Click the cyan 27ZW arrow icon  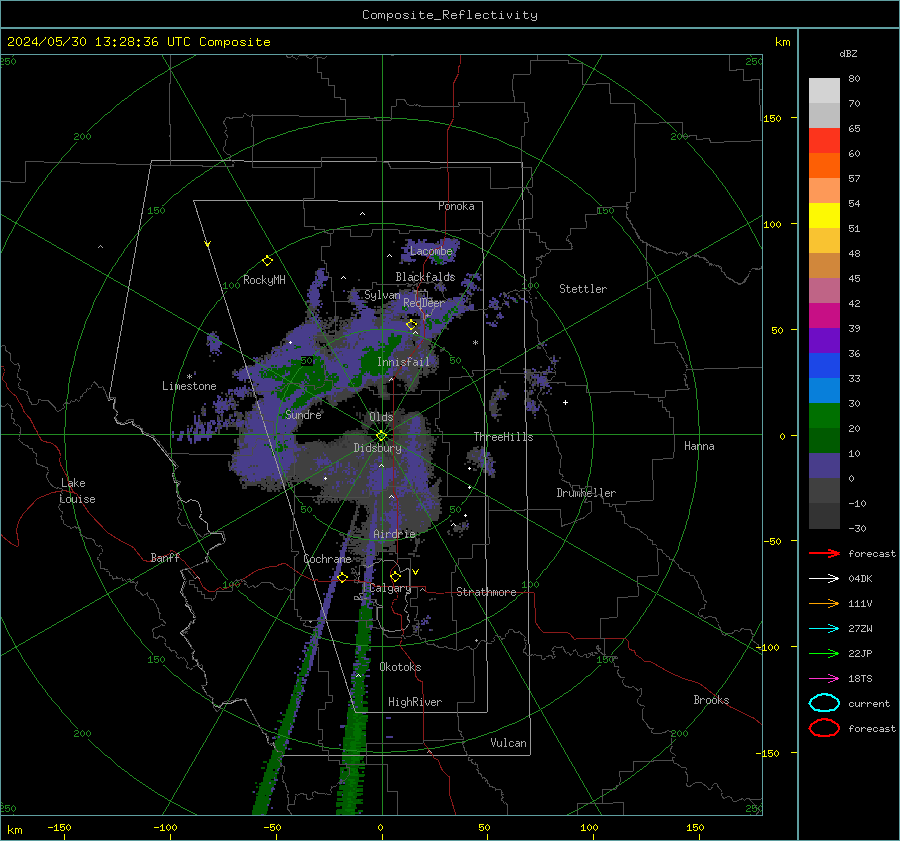click(x=824, y=629)
